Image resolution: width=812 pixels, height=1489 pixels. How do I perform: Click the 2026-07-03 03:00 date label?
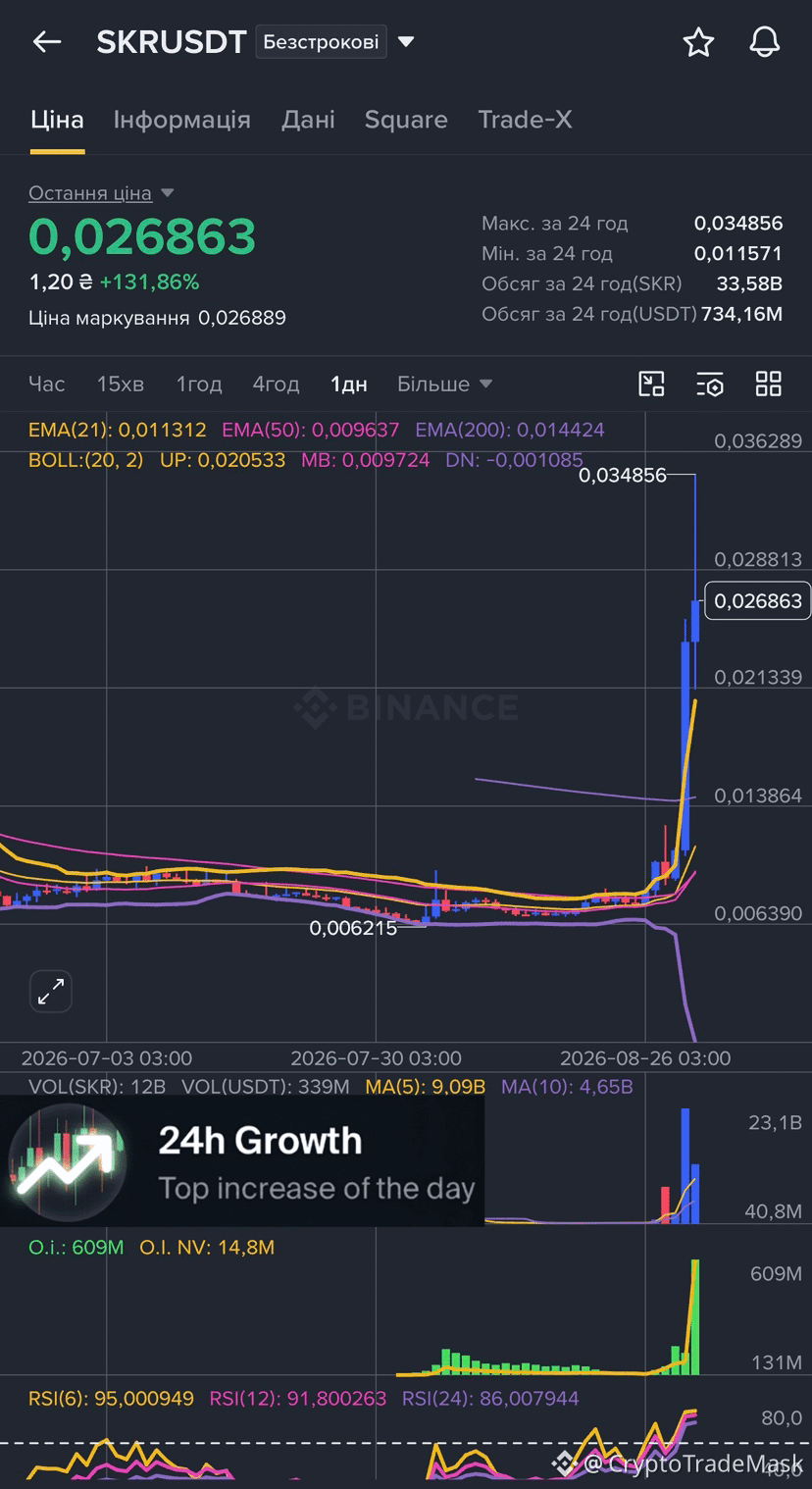pyautogui.click(x=107, y=1058)
